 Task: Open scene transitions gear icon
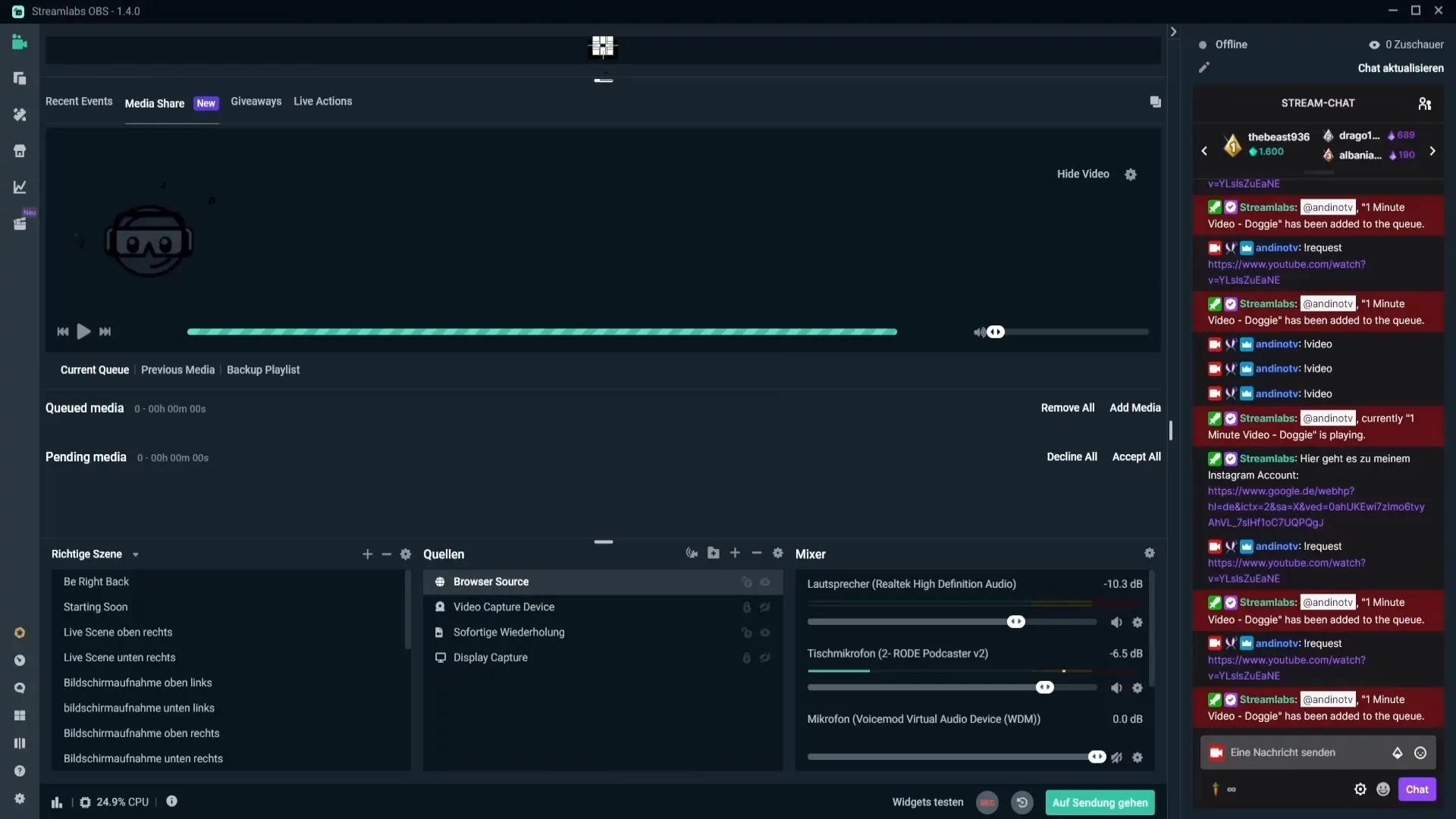pos(406,554)
